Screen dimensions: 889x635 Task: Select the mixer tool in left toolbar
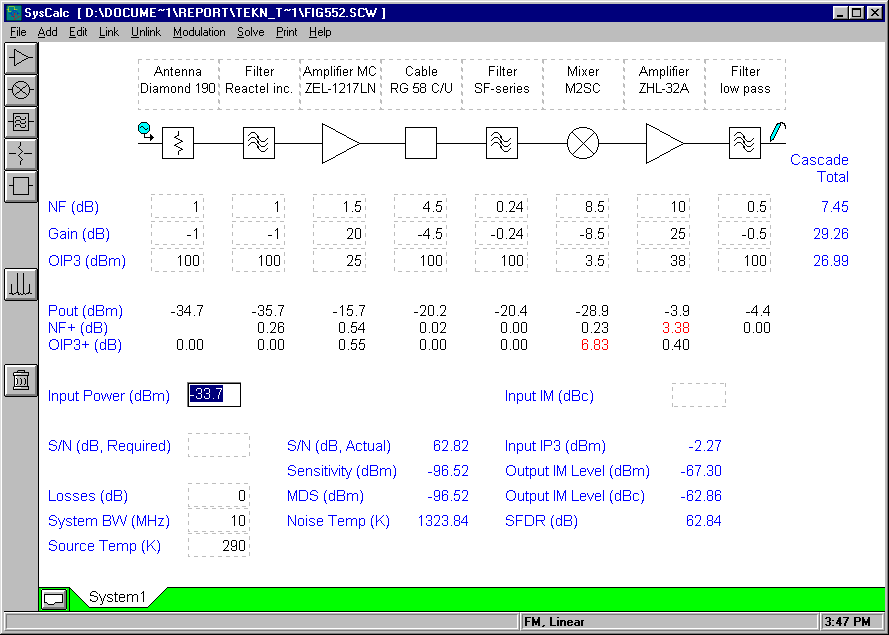pos(20,90)
